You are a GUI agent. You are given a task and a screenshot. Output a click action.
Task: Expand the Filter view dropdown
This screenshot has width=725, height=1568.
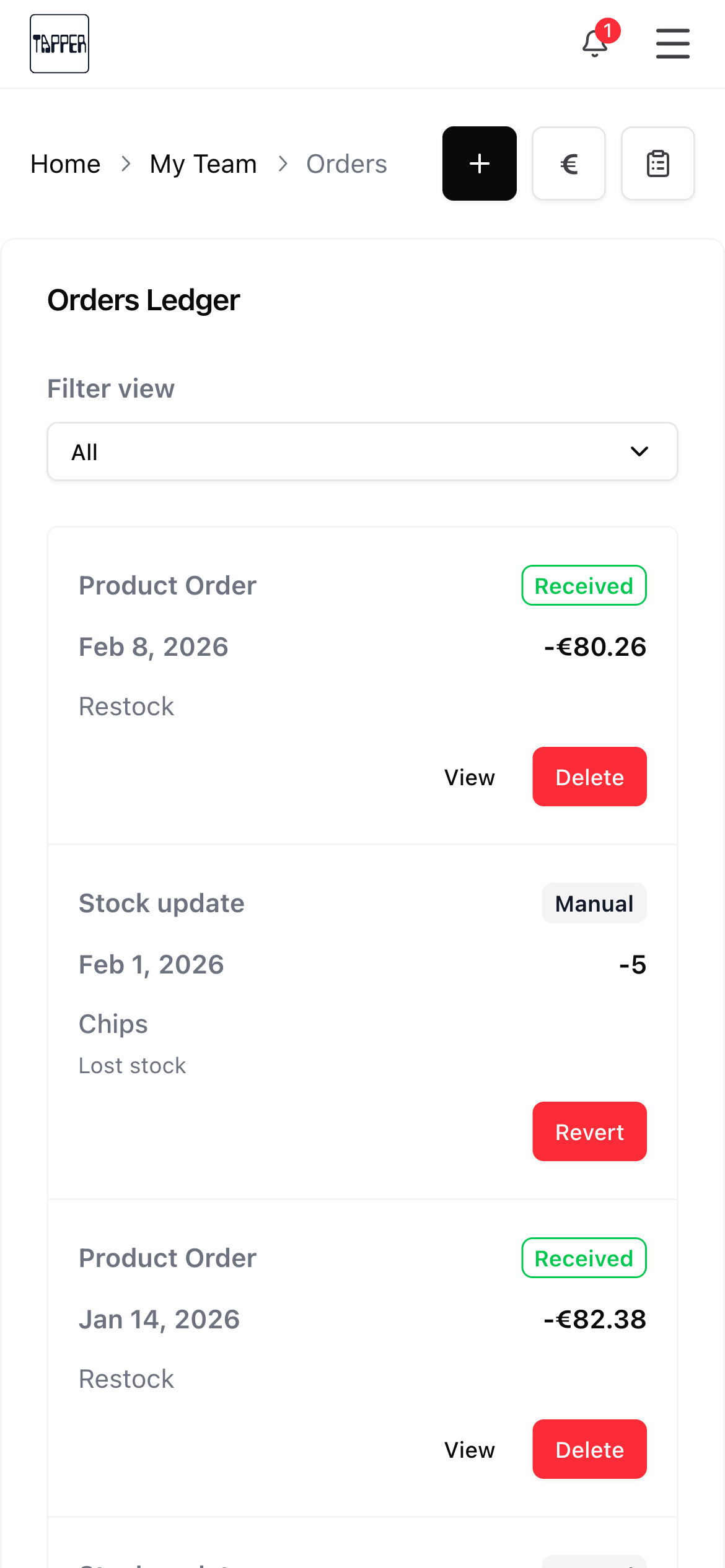click(362, 452)
